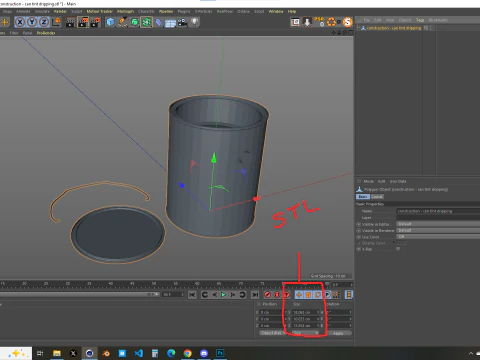The image size is (480, 360).
Task: Open the Tags menu in Object Manager
Action: click(420, 20)
